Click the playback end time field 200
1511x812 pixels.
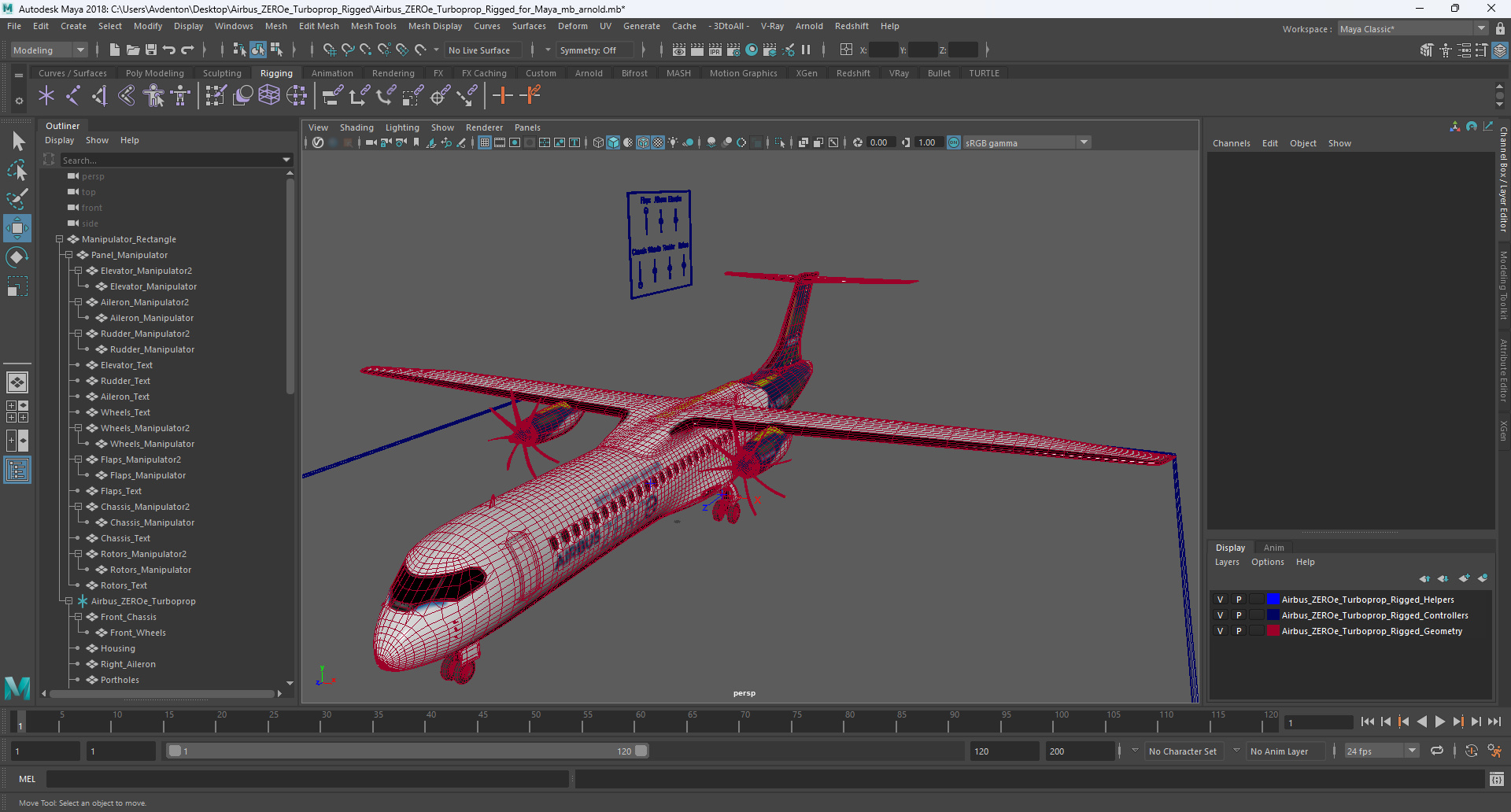(1079, 751)
